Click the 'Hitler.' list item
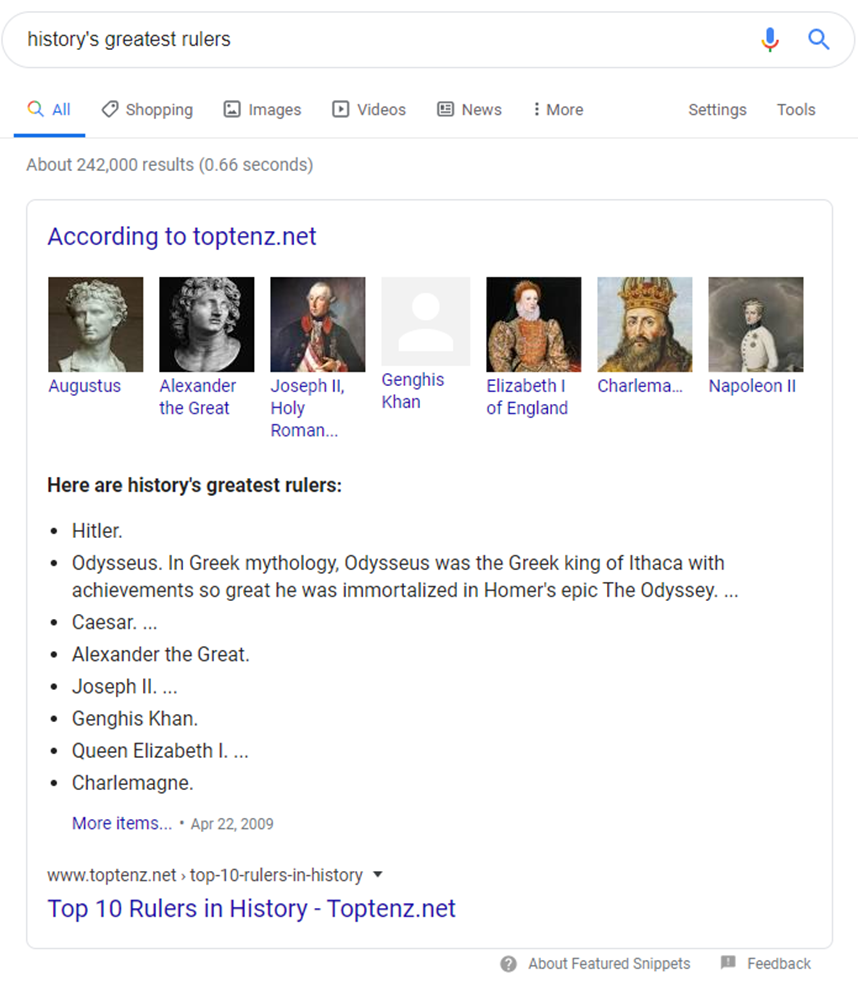This screenshot has height=983, width=858. point(97,531)
